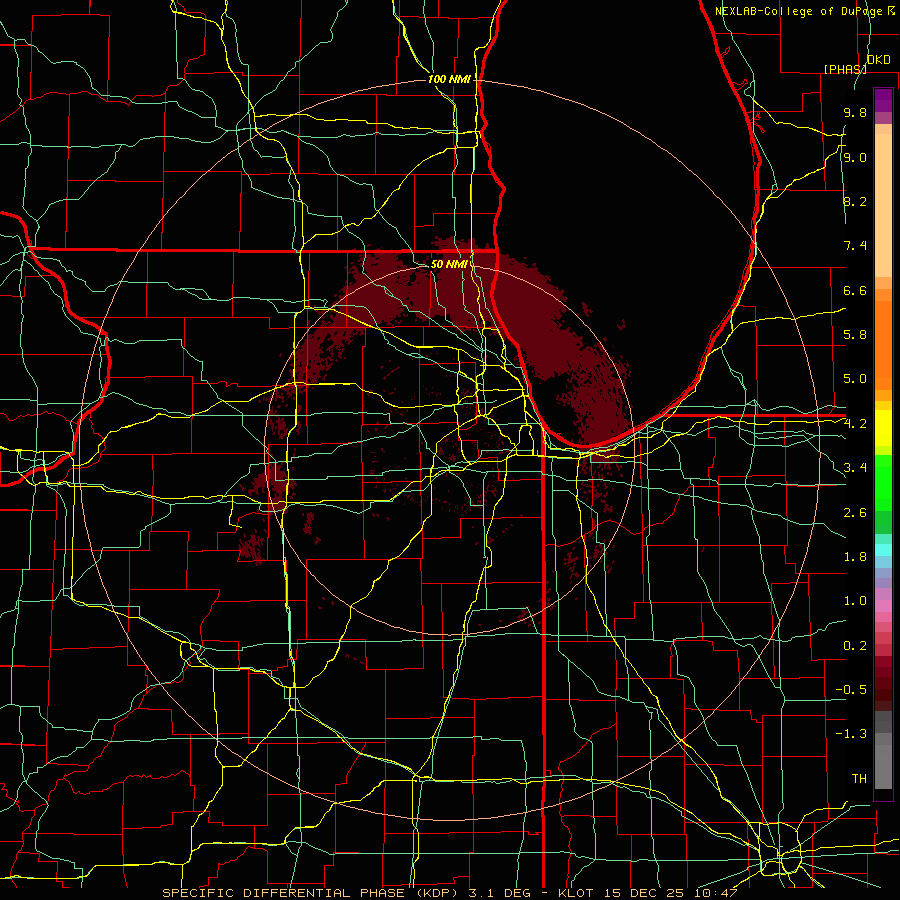
Task: Pick the cyan segment of the color bar
Action: pos(883,550)
